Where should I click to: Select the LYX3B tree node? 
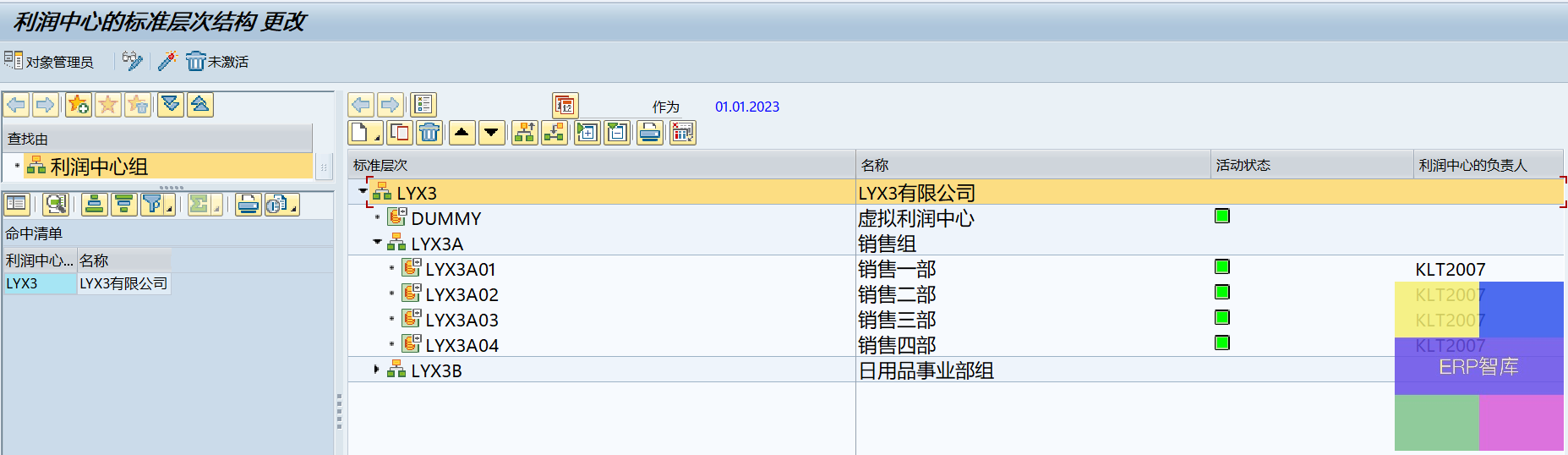(436, 370)
